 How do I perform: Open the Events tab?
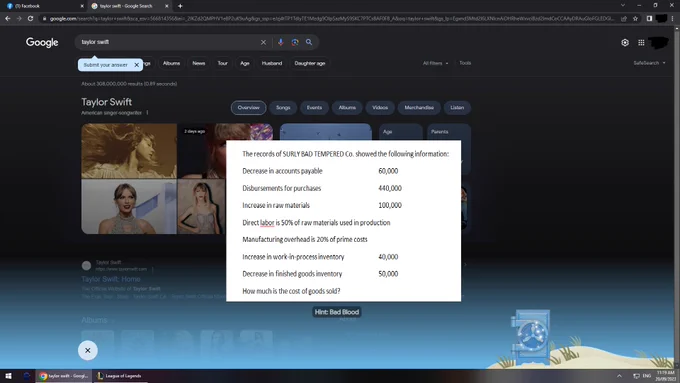(314, 108)
